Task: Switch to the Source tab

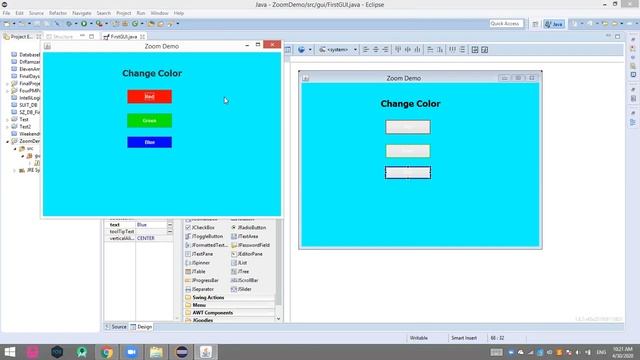Action: click(116, 327)
